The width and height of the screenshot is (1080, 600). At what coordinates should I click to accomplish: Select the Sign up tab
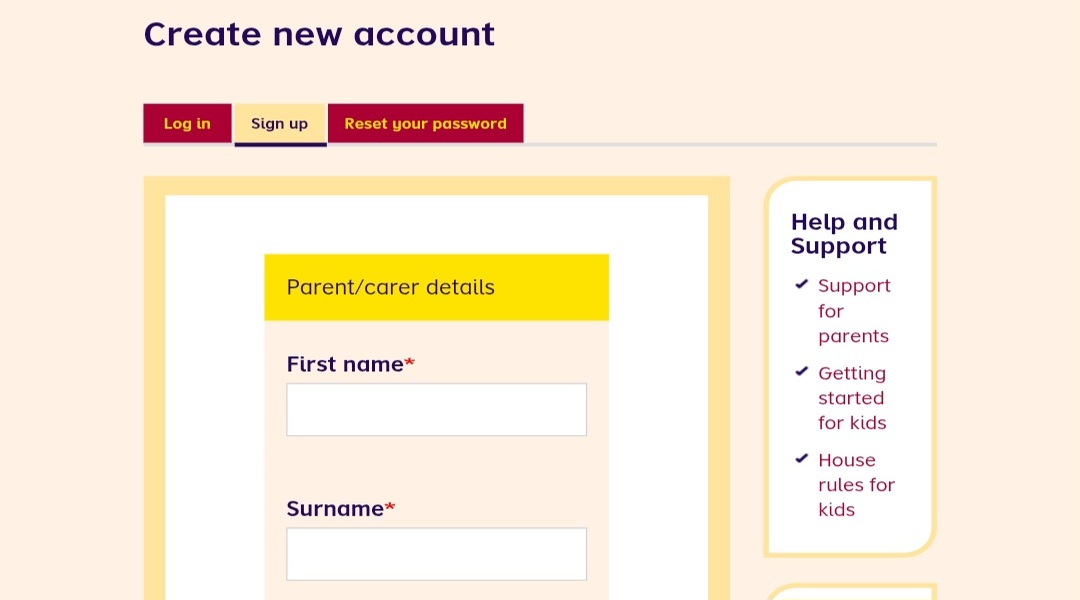pos(280,124)
